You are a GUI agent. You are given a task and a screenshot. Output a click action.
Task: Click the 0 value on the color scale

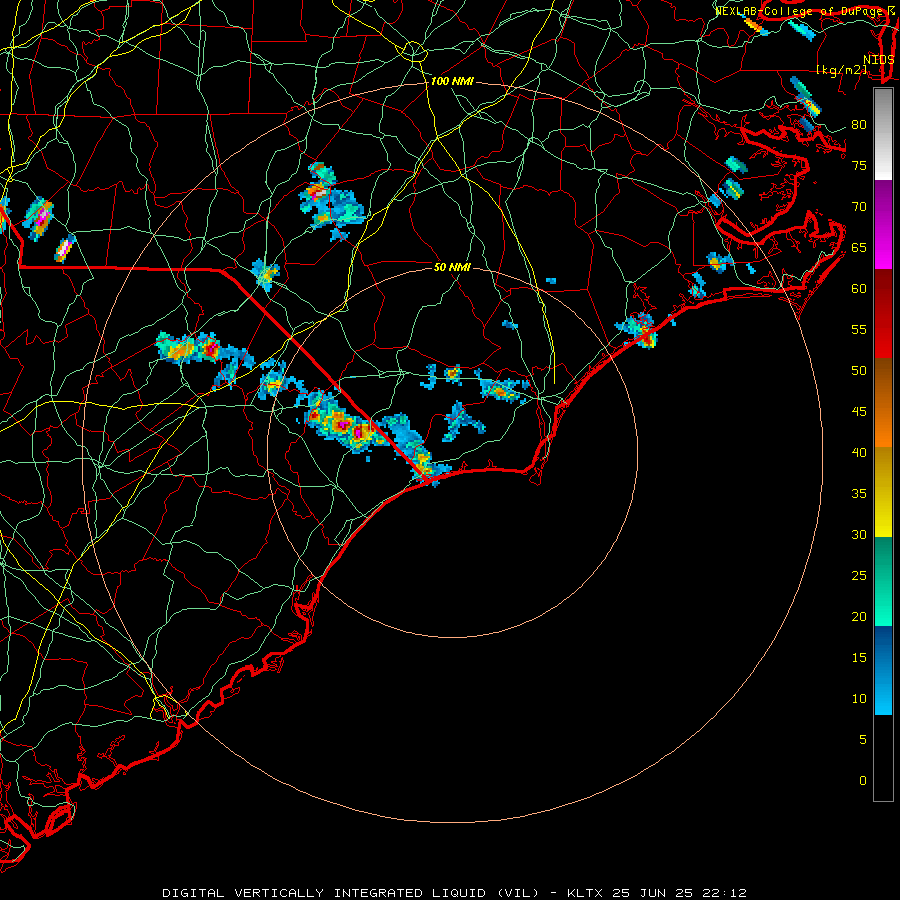(863, 781)
